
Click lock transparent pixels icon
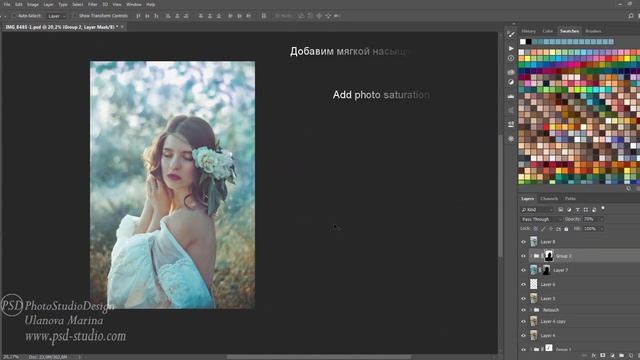coord(536,229)
